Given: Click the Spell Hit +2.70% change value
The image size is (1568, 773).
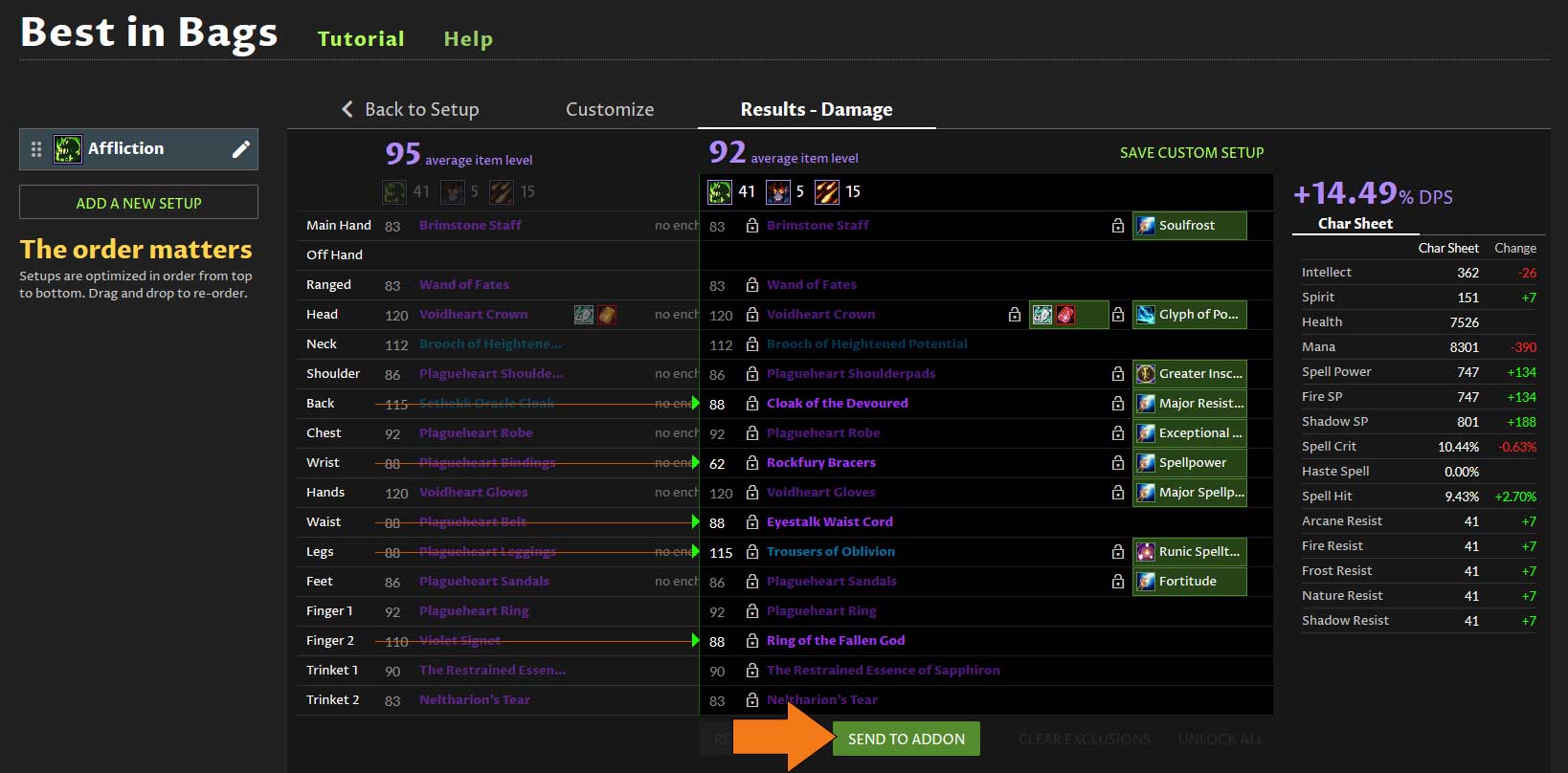Looking at the screenshot, I should [x=1515, y=497].
